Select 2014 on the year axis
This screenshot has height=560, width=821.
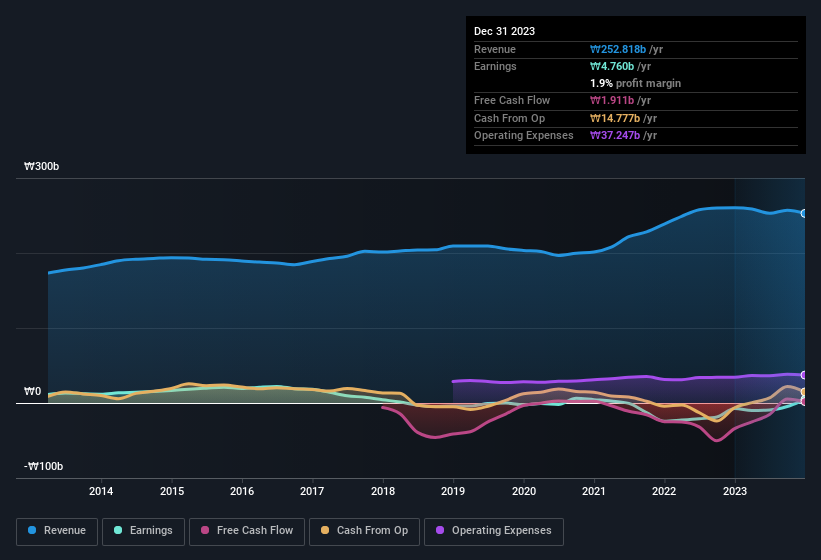pos(101,490)
